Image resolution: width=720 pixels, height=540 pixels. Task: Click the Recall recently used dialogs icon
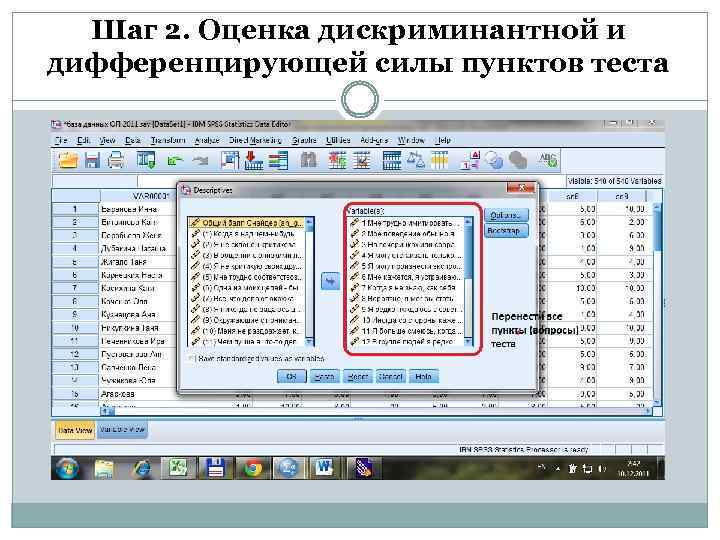click(146, 161)
